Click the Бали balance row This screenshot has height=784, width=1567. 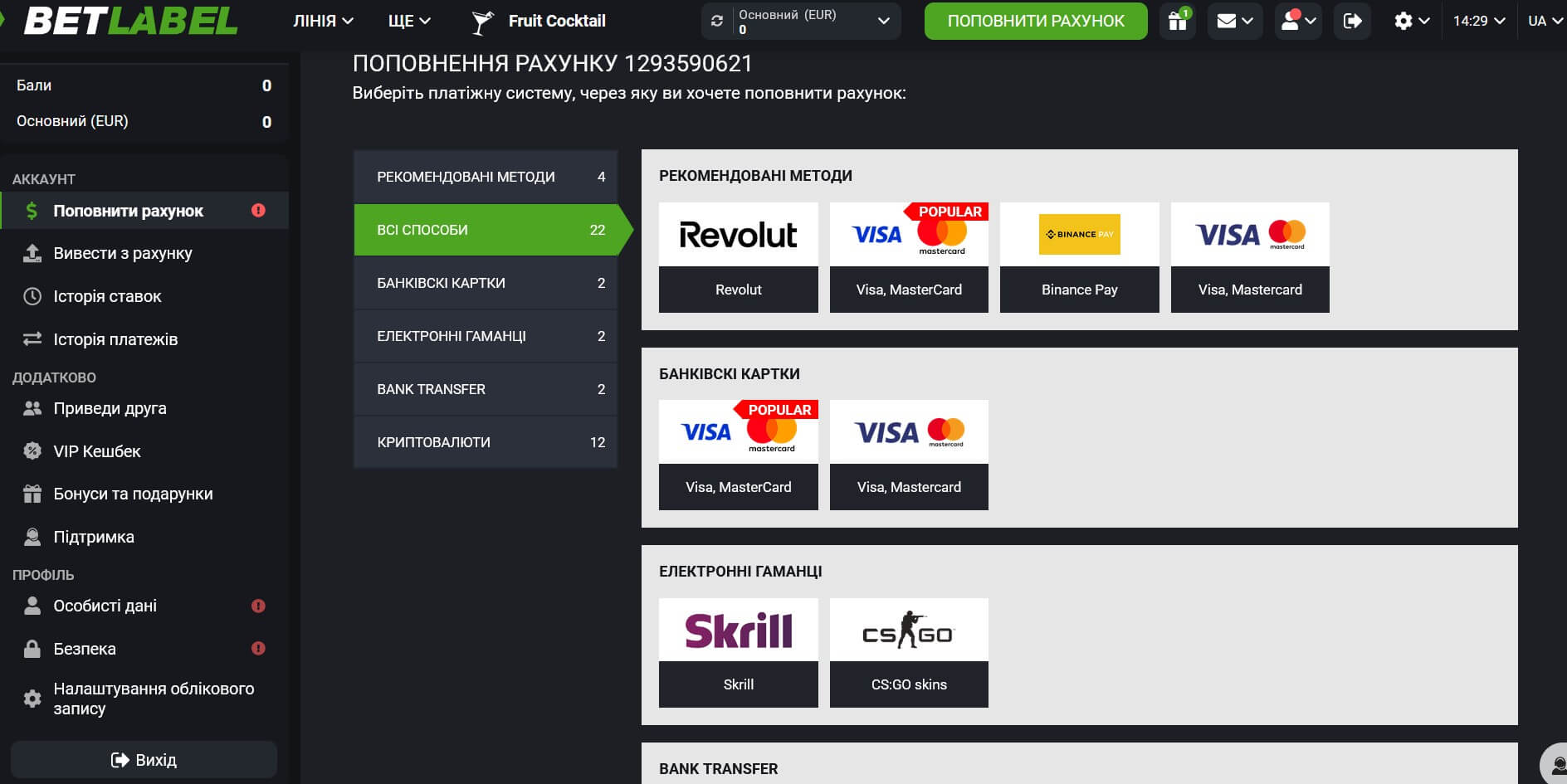[144, 85]
